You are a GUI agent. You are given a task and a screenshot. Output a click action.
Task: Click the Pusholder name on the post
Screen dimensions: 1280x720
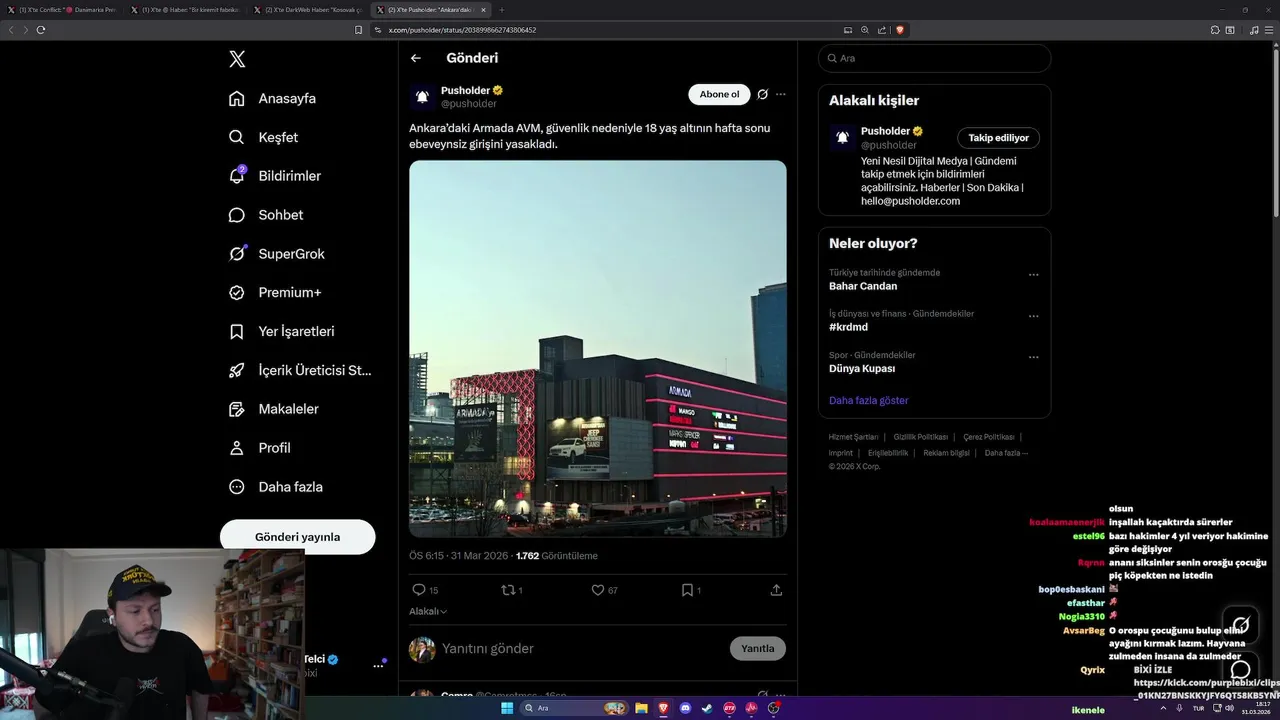coord(465,90)
